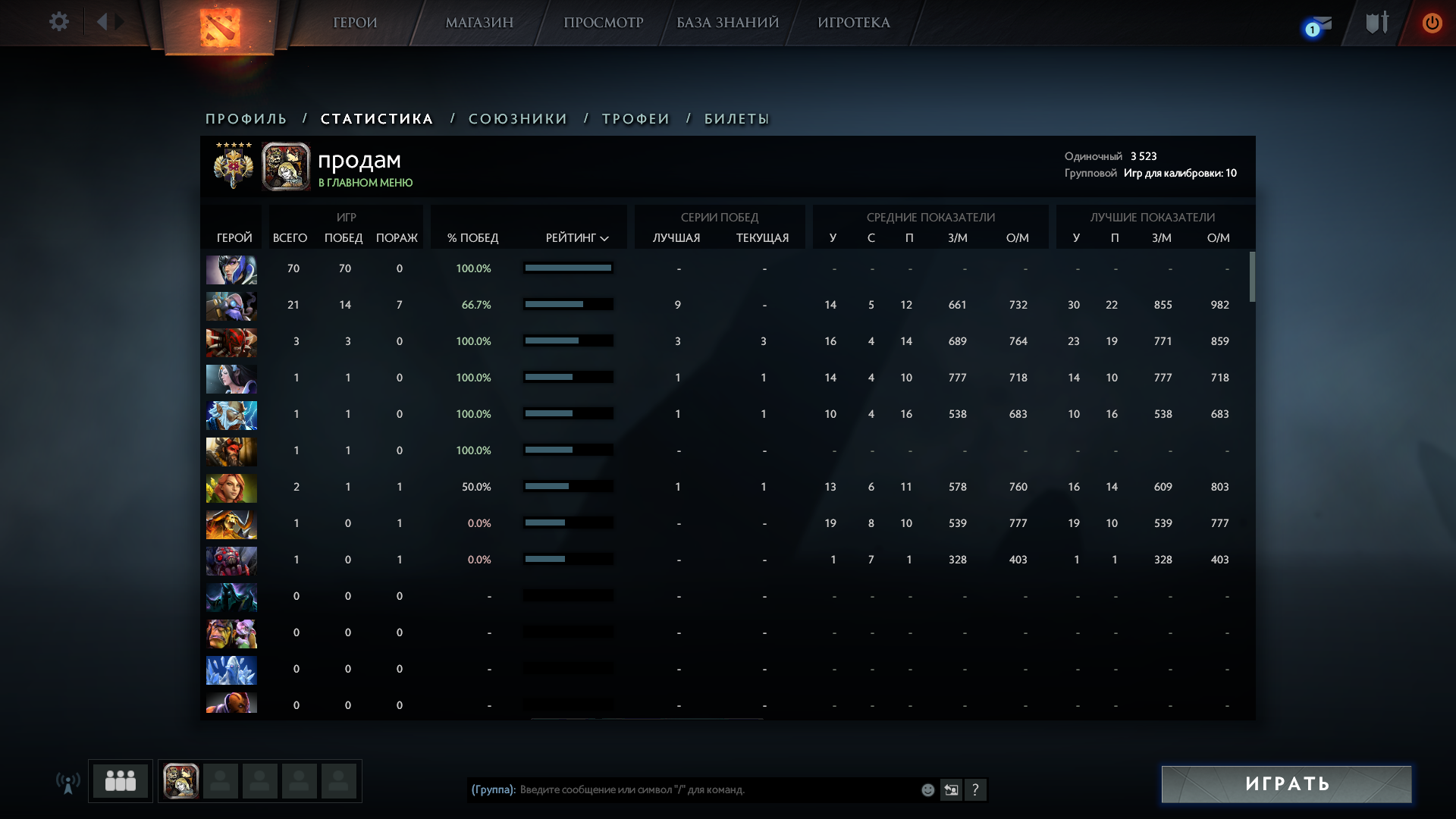Open the ПРОСМОТР menu

tap(604, 23)
